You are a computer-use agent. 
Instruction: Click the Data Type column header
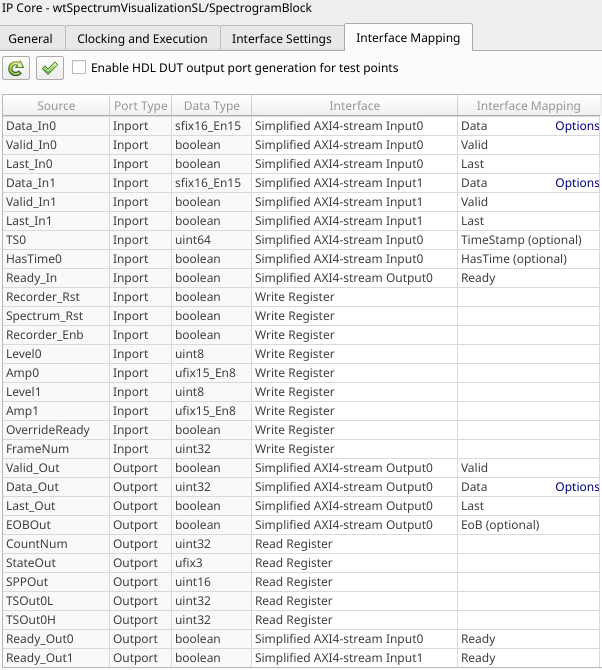tap(211, 106)
